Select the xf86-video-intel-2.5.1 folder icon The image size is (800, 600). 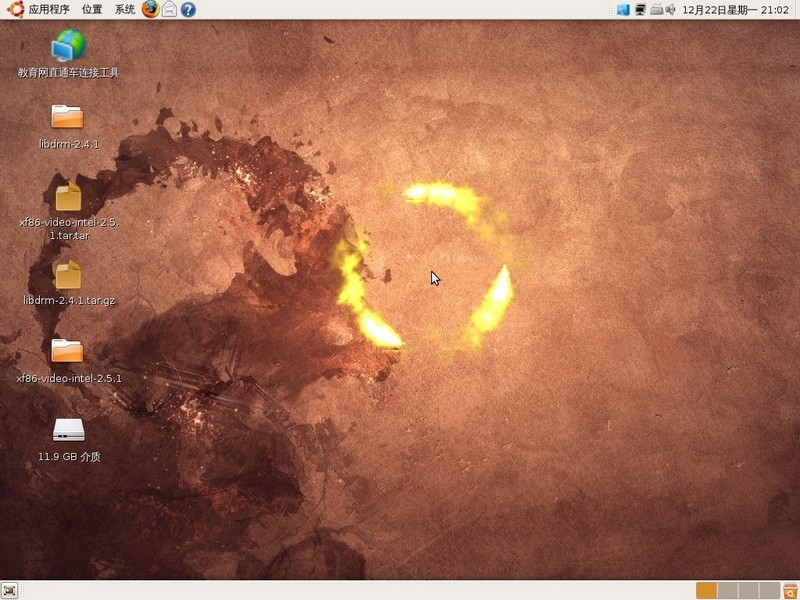(x=67, y=351)
